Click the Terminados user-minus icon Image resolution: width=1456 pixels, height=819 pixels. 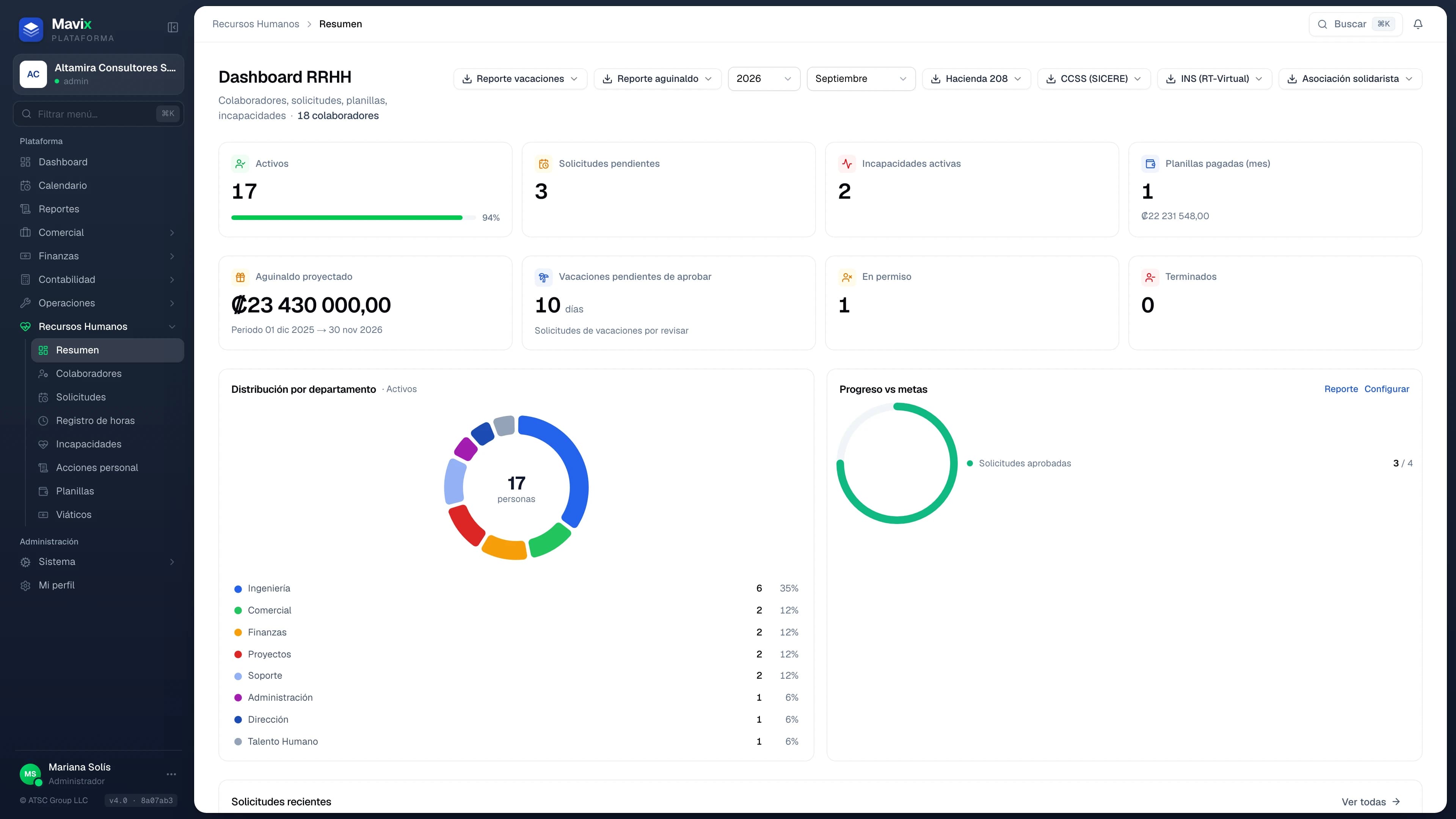pyautogui.click(x=1150, y=277)
